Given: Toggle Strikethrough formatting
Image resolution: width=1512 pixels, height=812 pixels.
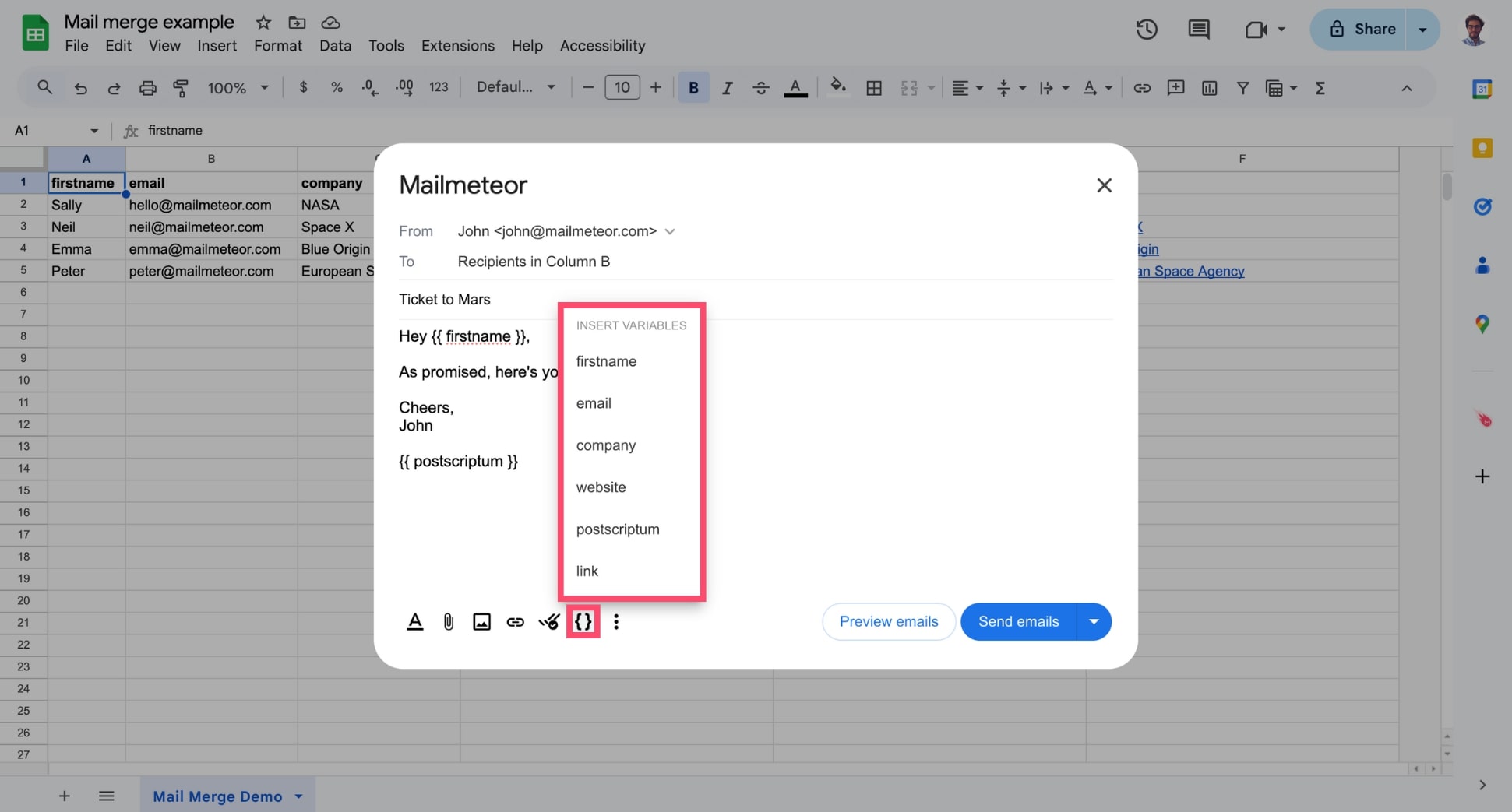Looking at the screenshot, I should coord(760,88).
